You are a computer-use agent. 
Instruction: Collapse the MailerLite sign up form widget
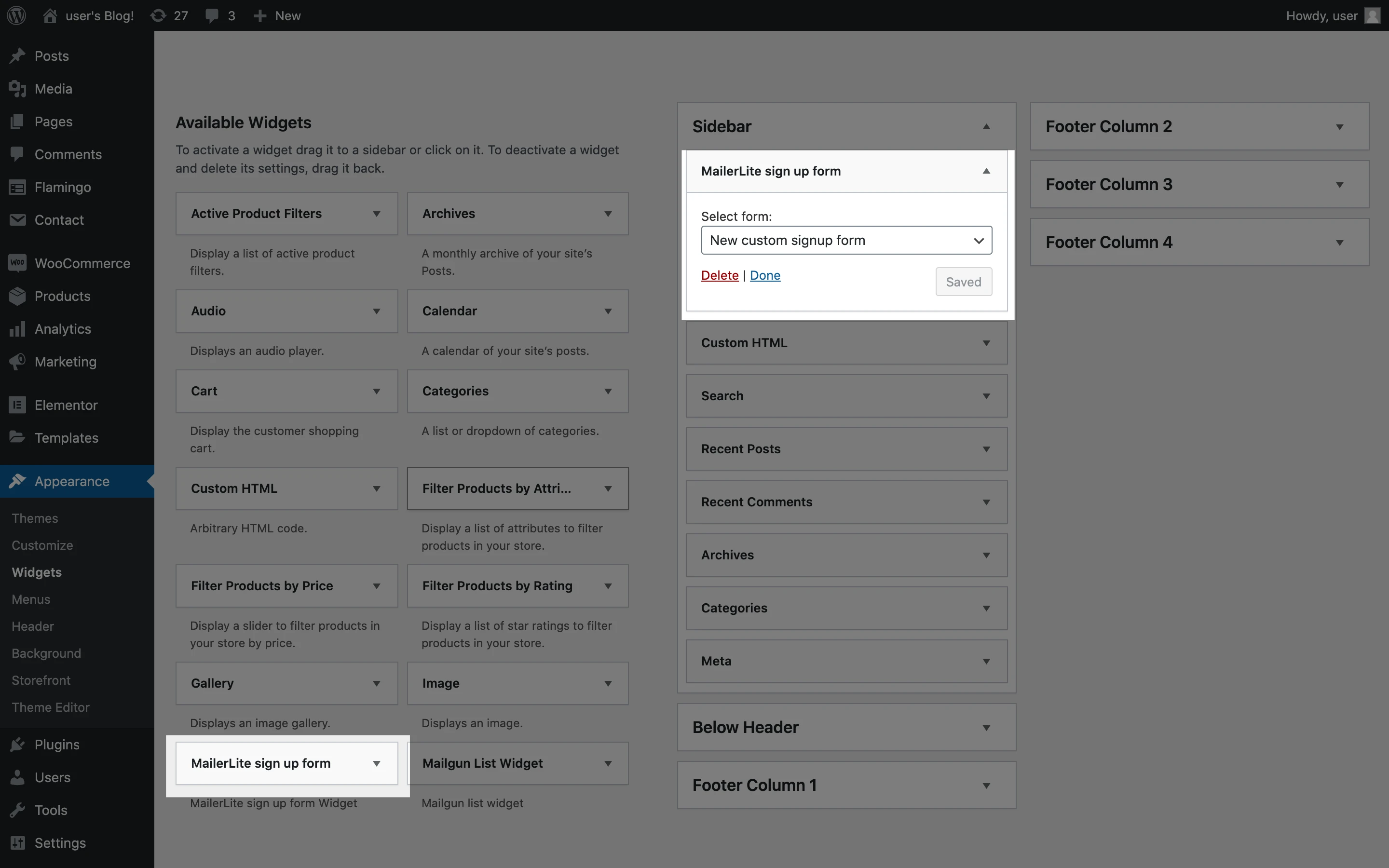(985, 171)
